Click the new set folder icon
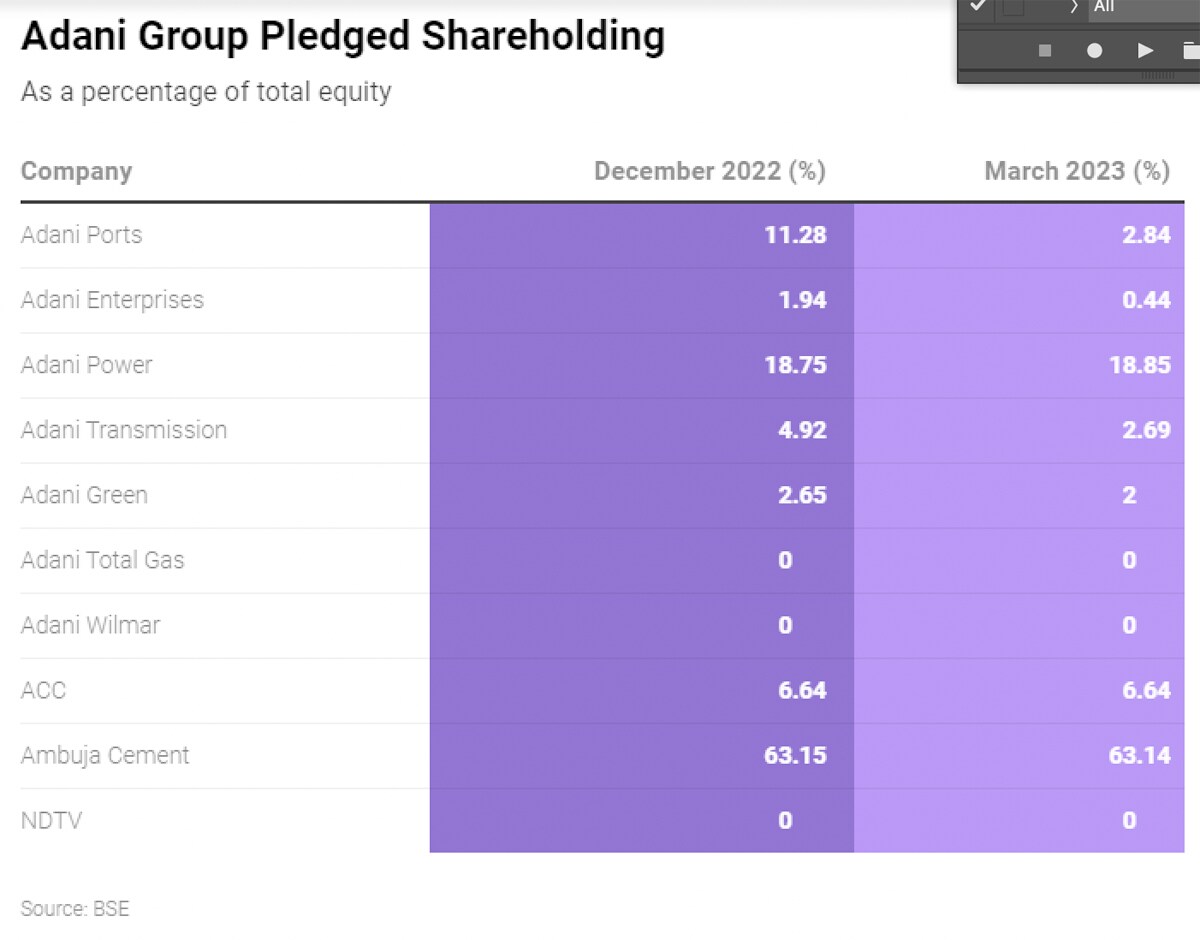The image size is (1200, 940). coord(1190,50)
